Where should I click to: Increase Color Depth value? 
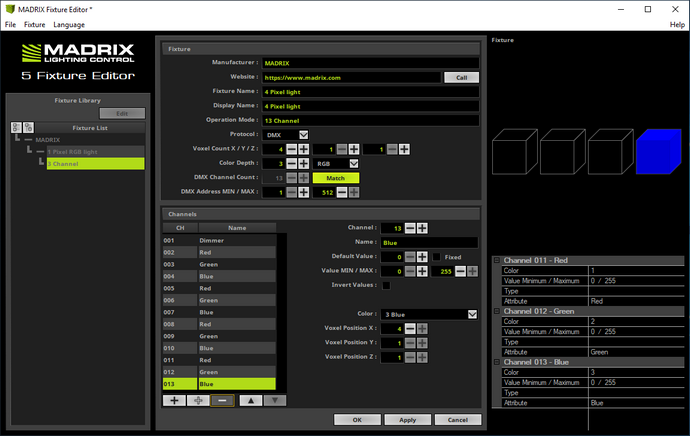(304, 164)
